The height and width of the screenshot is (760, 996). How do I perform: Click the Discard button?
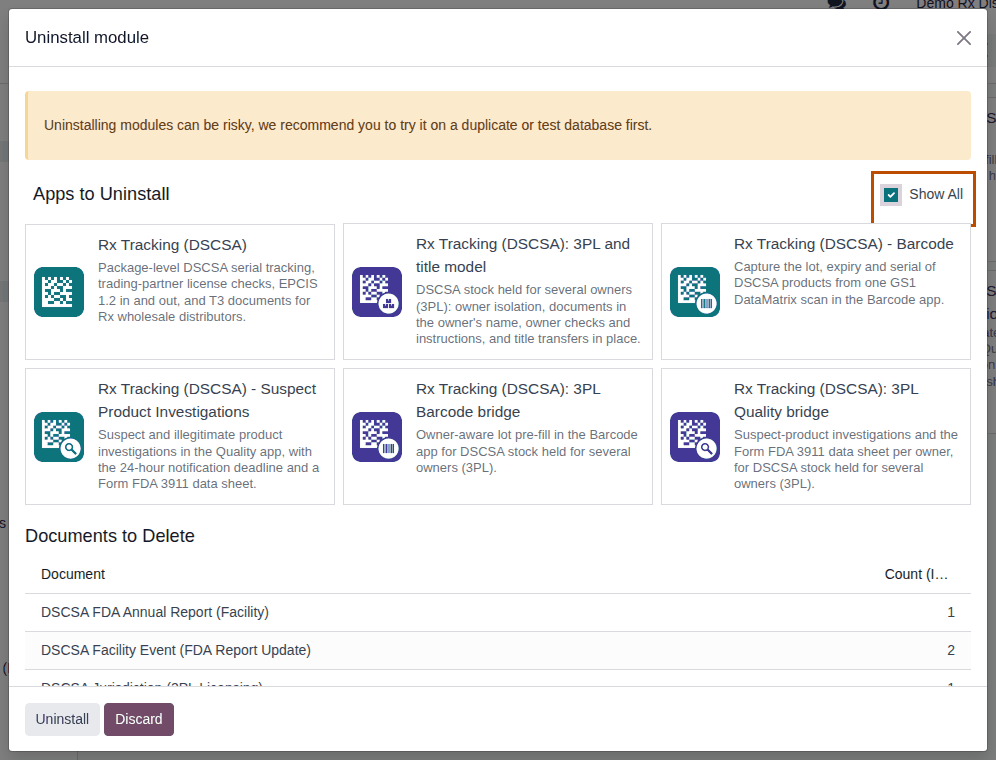pos(138,719)
